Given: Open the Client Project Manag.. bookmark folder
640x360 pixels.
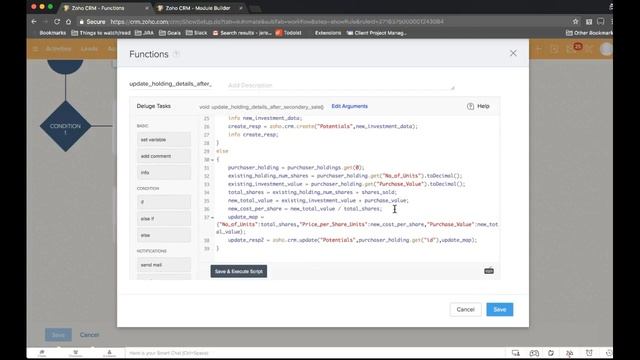Looking at the screenshot, I should [376, 33].
